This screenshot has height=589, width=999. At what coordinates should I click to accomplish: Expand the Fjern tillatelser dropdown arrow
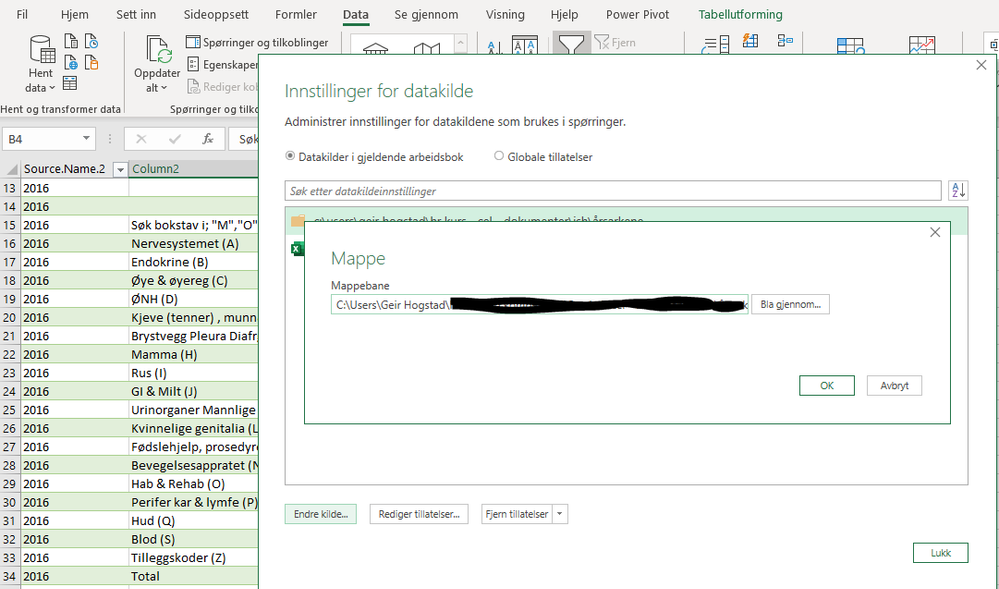[x=561, y=512]
